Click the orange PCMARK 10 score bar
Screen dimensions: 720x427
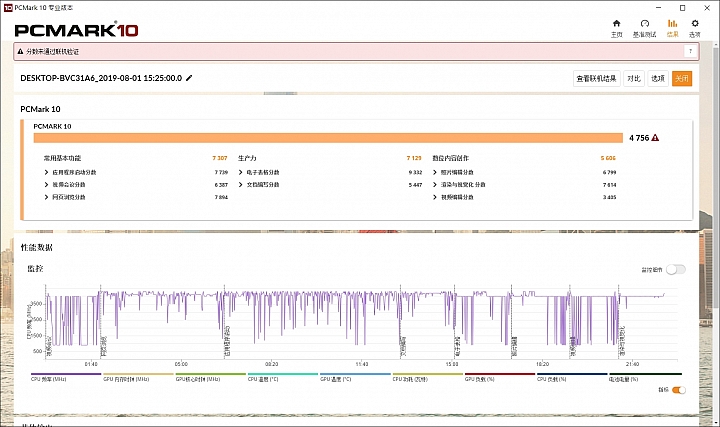[328, 138]
